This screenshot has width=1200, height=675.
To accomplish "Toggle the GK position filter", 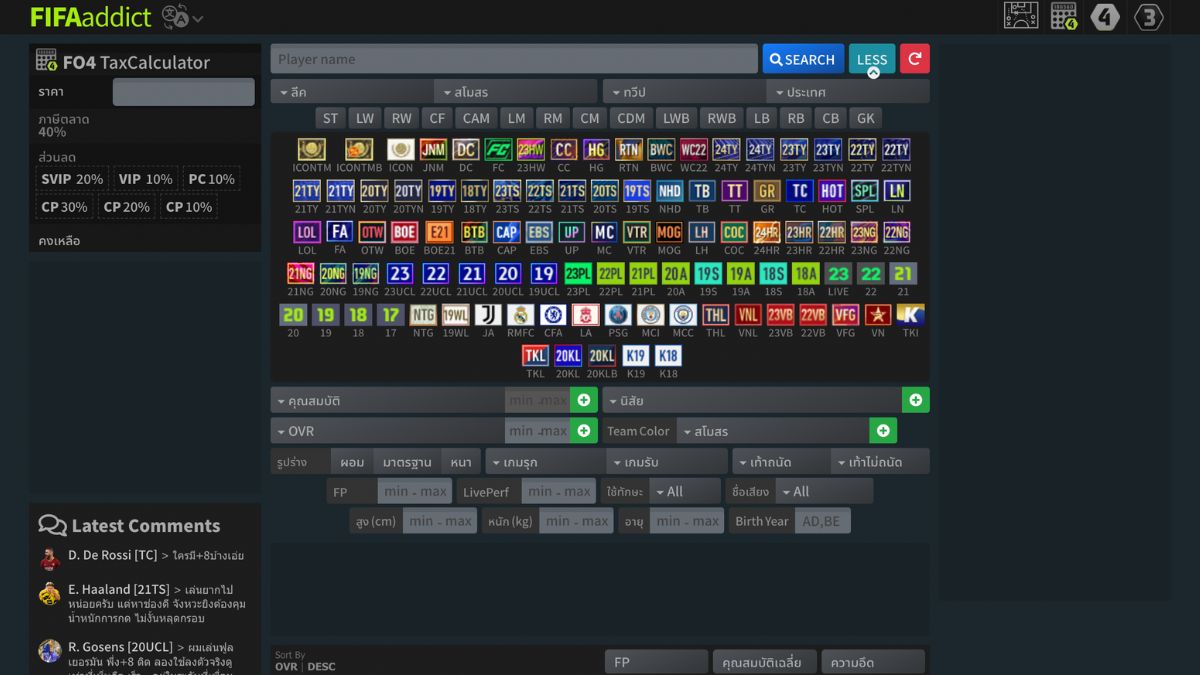I will click(865, 118).
